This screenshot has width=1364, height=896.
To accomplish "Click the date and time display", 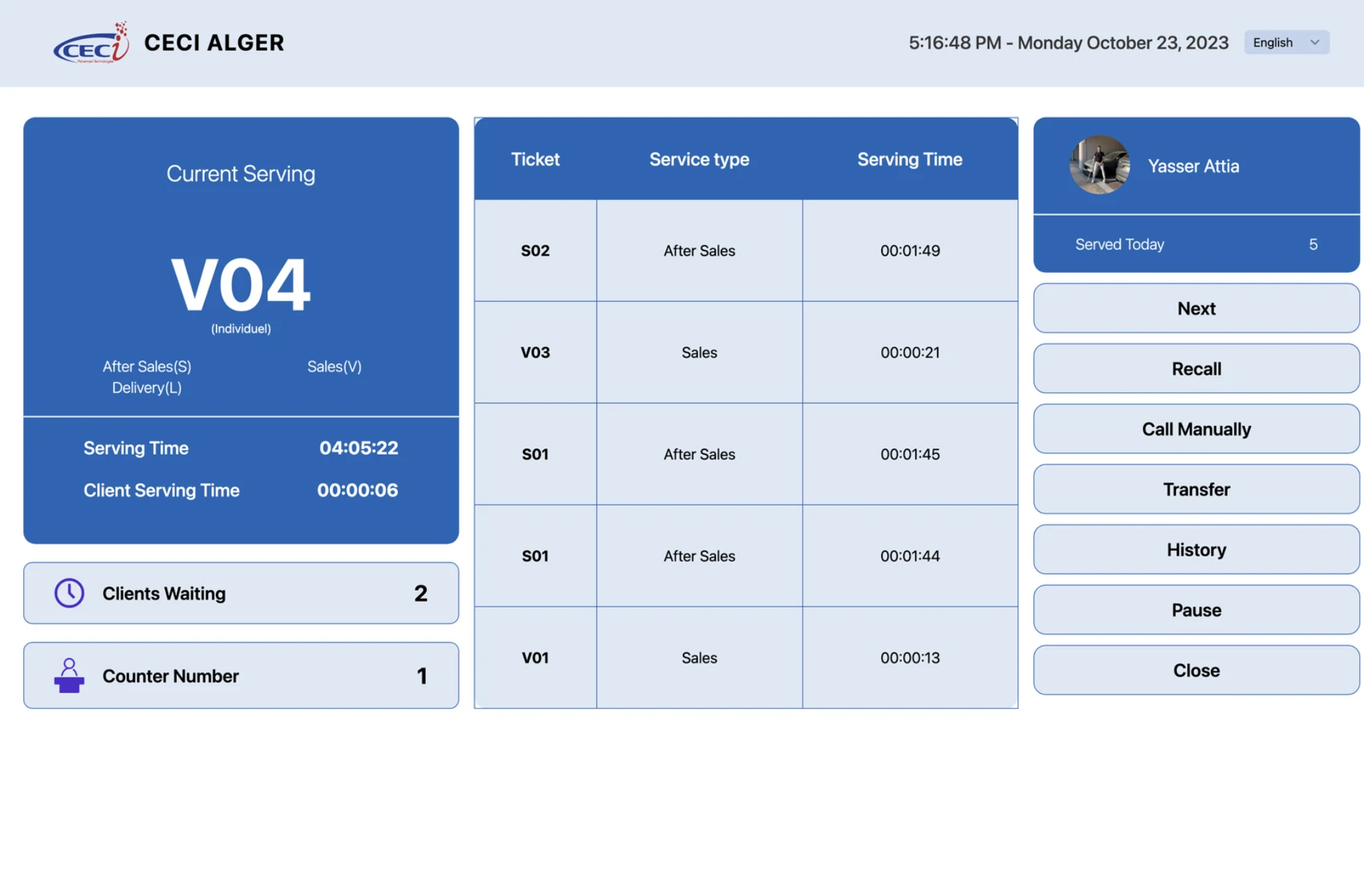I will click(x=1068, y=43).
